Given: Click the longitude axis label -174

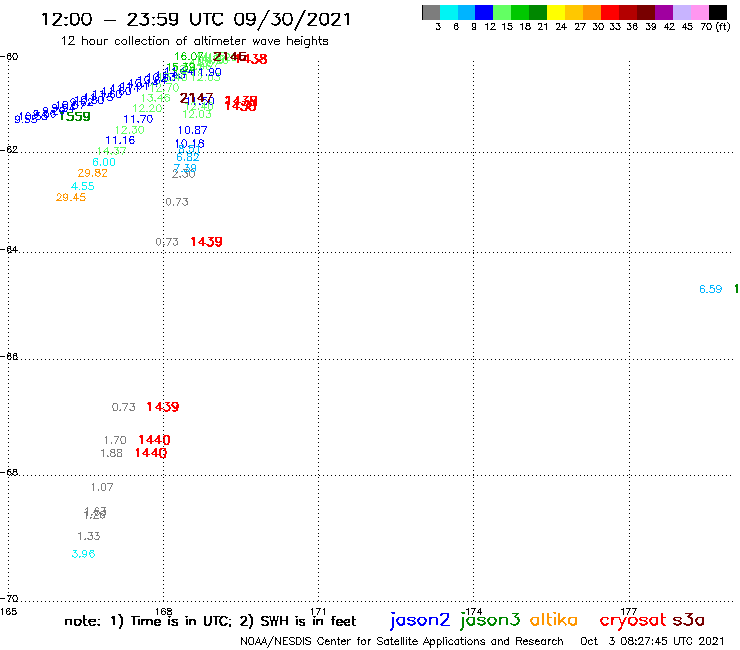Looking at the screenshot, I should click(473, 611).
